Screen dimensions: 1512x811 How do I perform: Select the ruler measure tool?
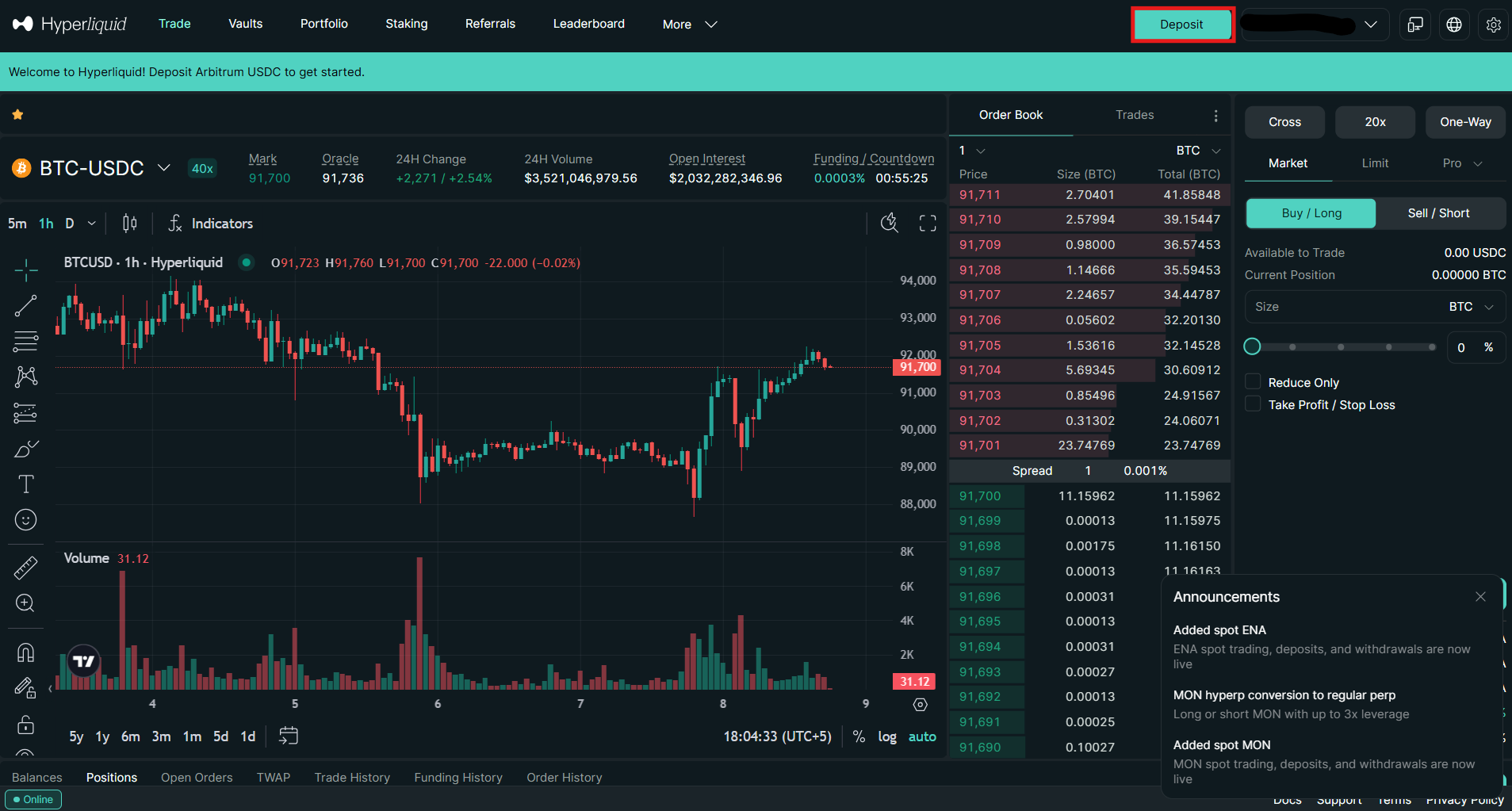click(25, 568)
